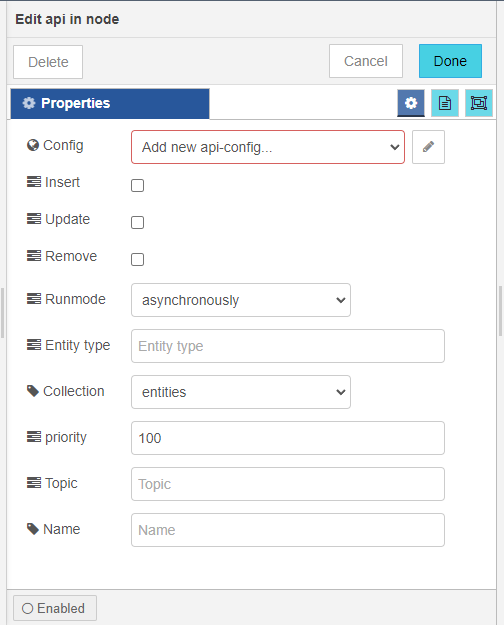Viewport: 504px width, 625px height.
Task: Open node description document icon tab
Action: click(x=445, y=103)
